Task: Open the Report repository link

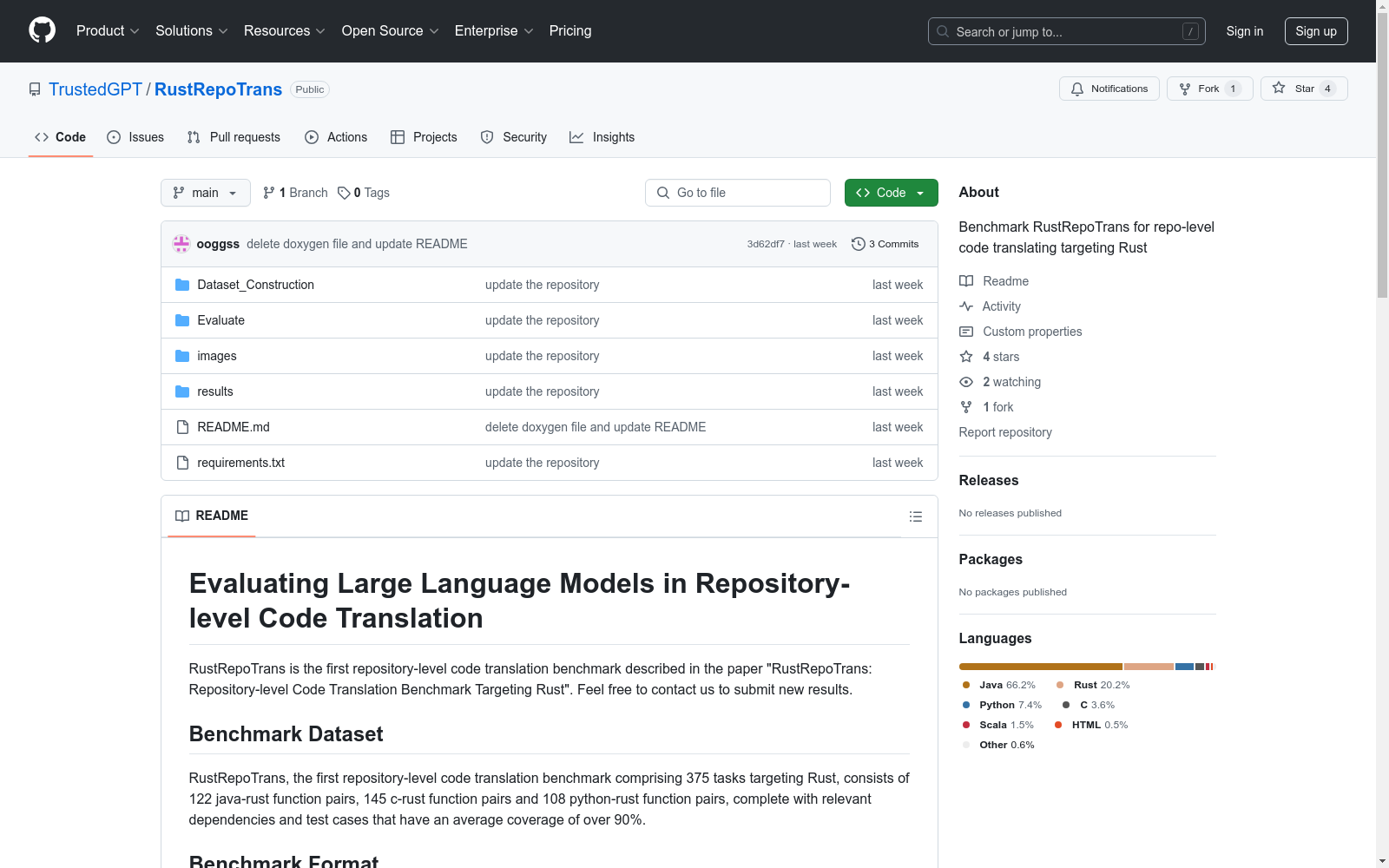Action: click(1005, 432)
